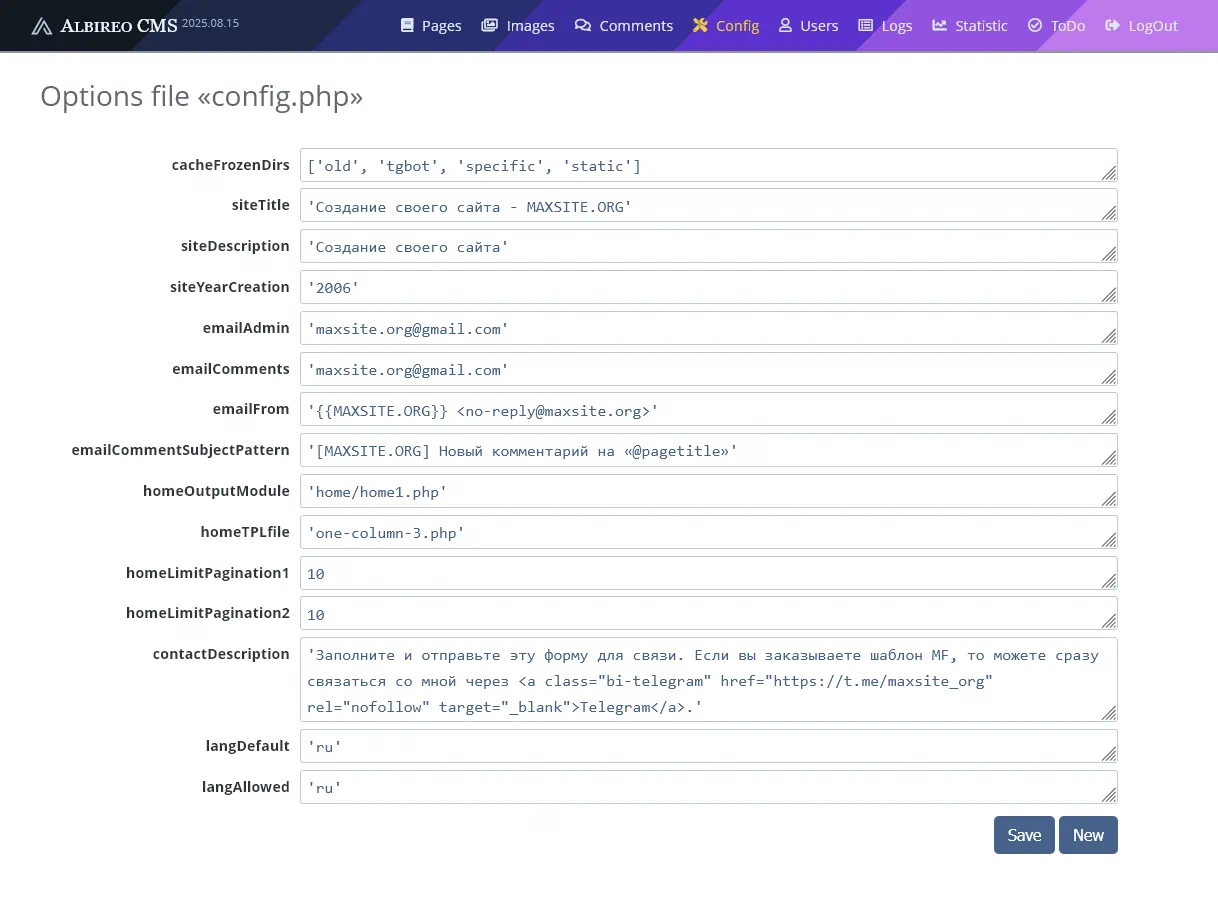1218x909 pixels.
Task: Select the Config wrench icon
Action: (699, 25)
